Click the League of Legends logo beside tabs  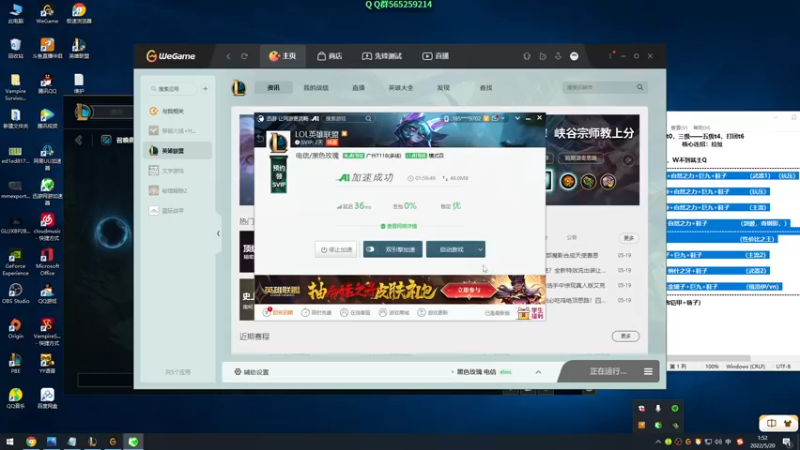click(x=239, y=88)
